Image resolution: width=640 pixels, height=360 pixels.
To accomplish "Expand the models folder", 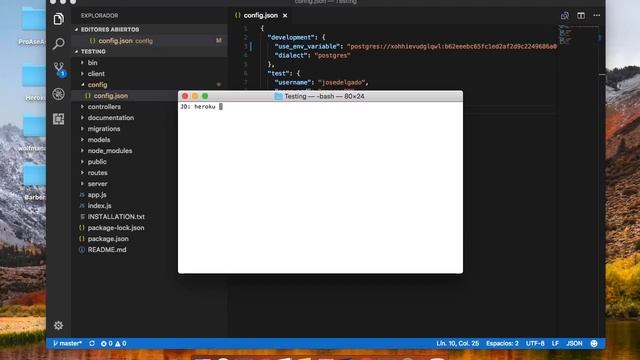I will pyautogui.click(x=99, y=140).
